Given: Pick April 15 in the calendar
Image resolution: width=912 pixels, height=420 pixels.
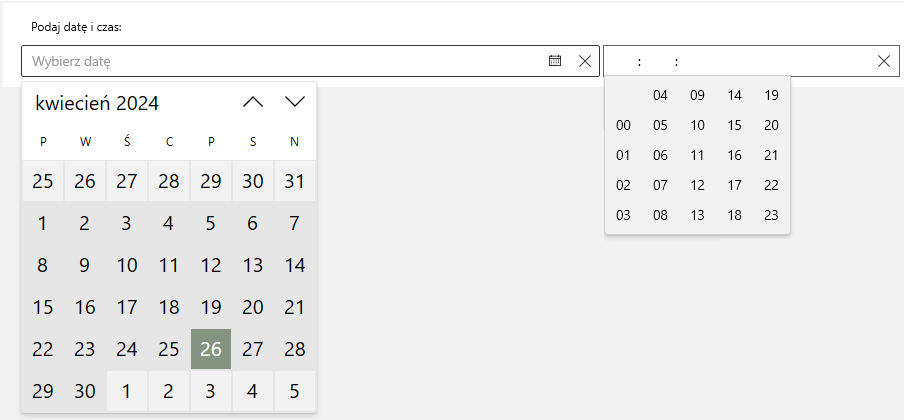Looking at the screenshot, I should coord(43,307).
